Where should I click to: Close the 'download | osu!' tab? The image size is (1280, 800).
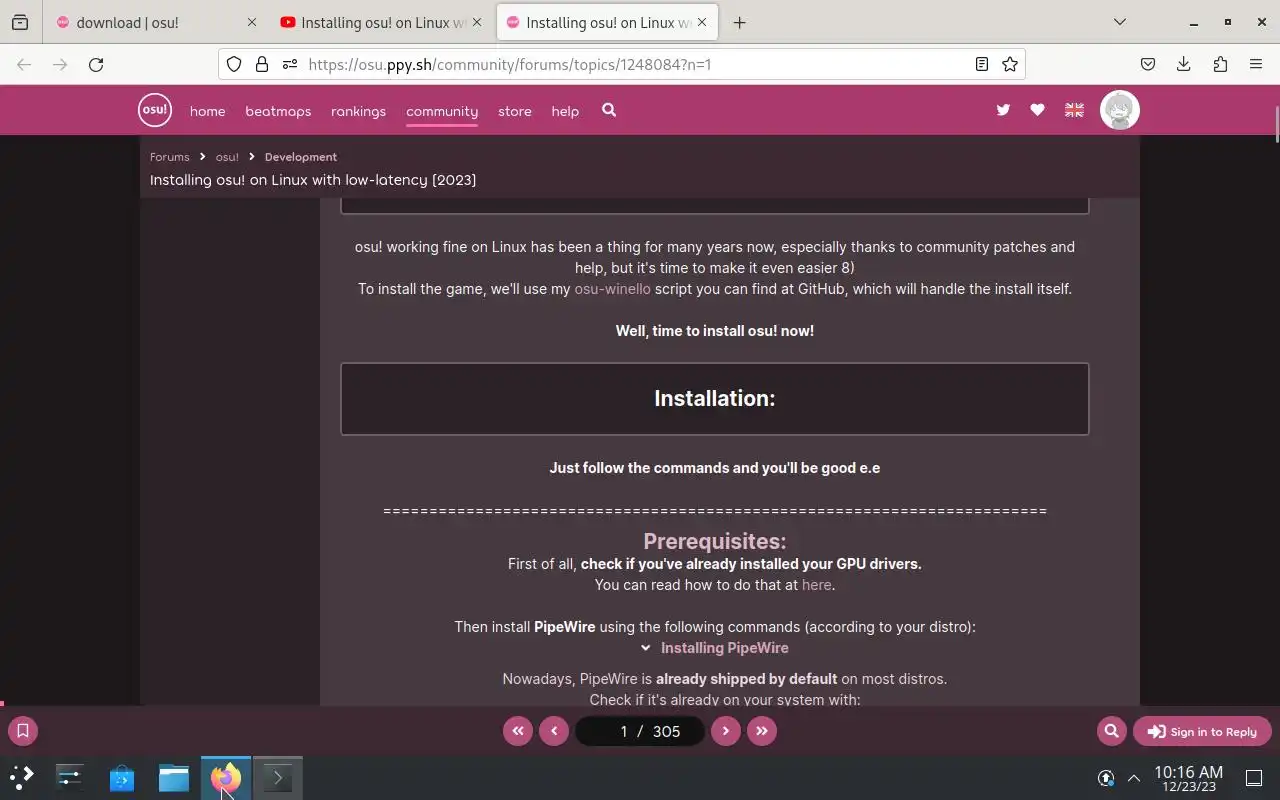tap(251, 22)
